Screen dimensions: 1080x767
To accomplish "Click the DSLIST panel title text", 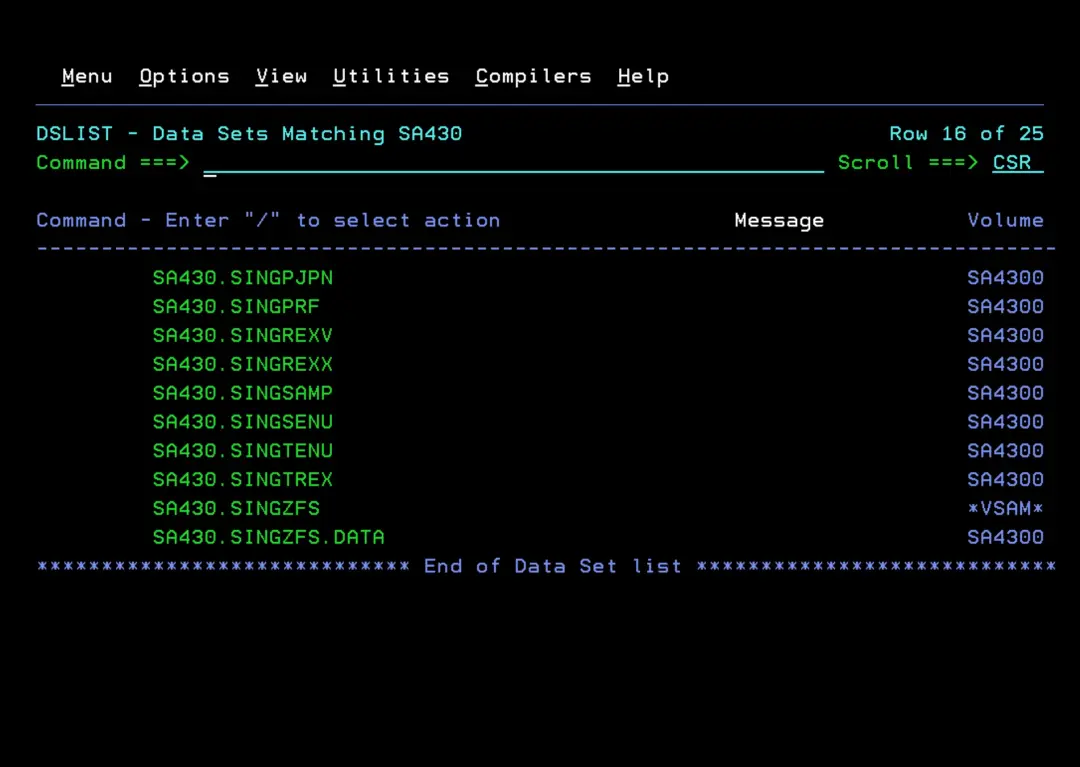I will (249, 134).
